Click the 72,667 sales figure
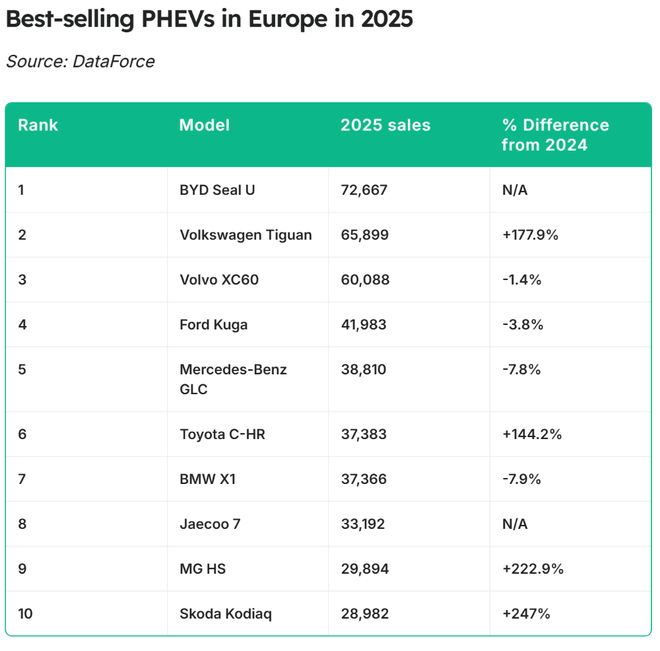Screen dimensions: 660x651 tap(364, 190)
